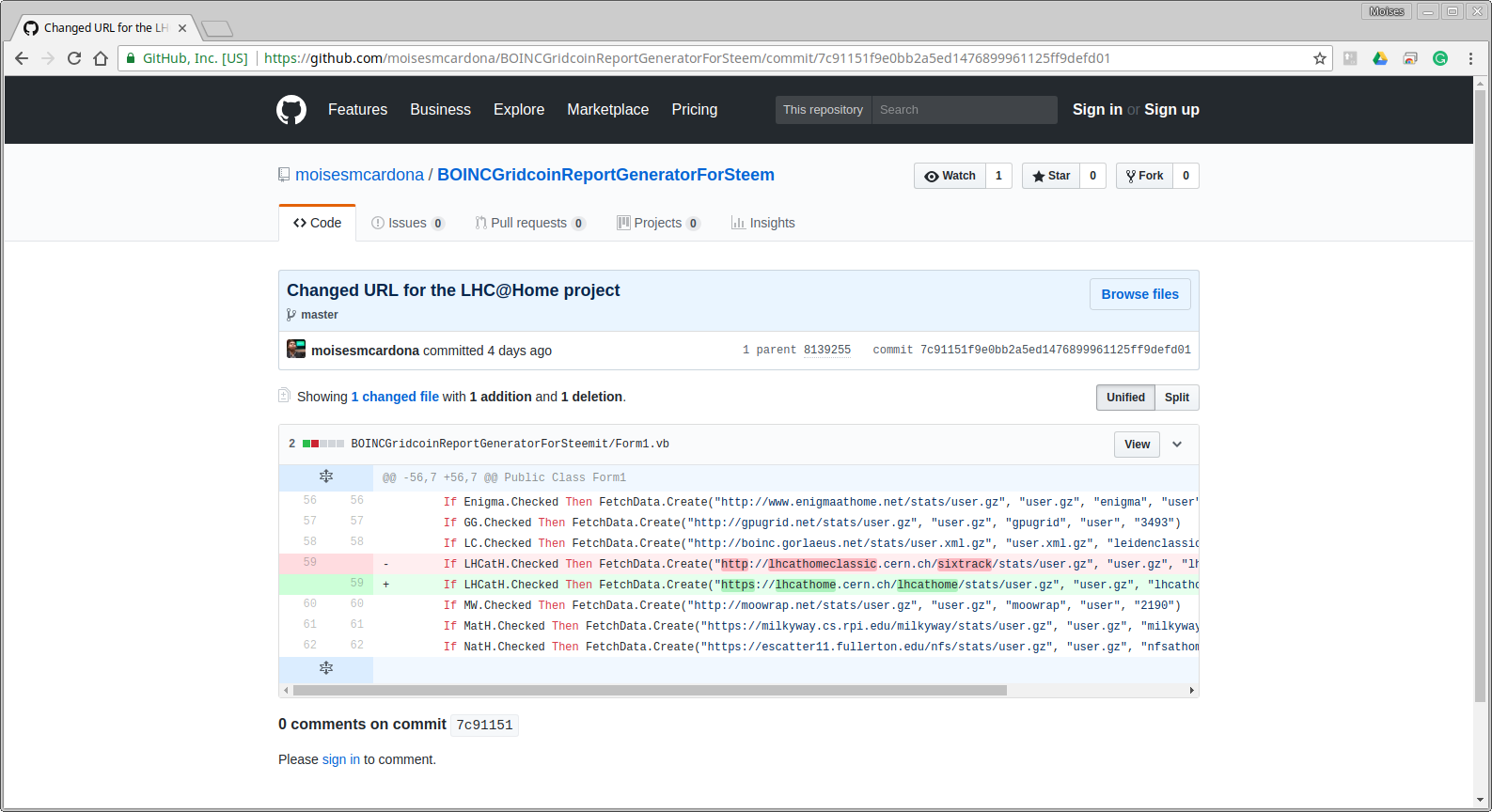Open a new browser tab

click(x=217, y=29)
